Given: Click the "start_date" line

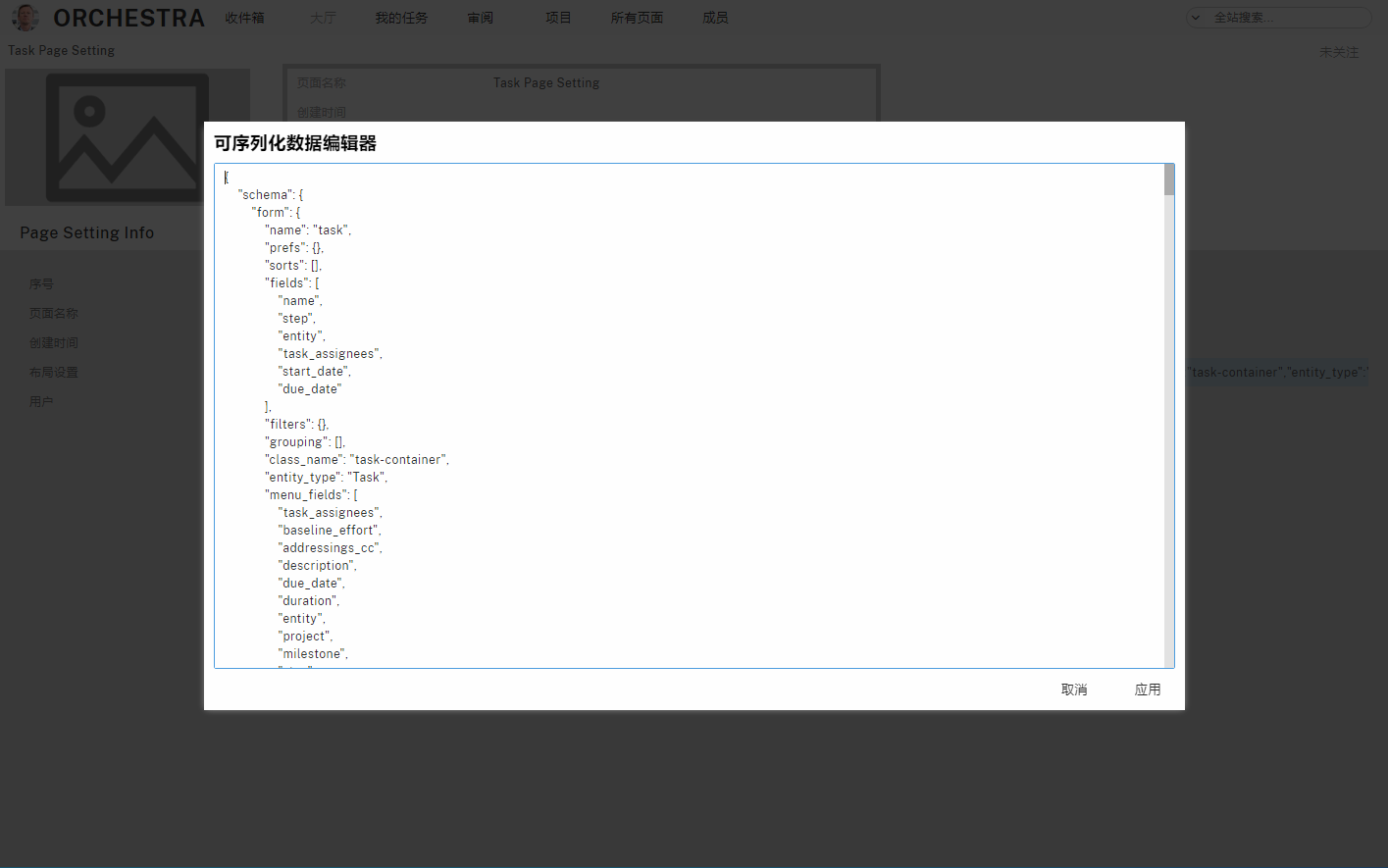Looking at the screenshot, I should coord(315,372).
